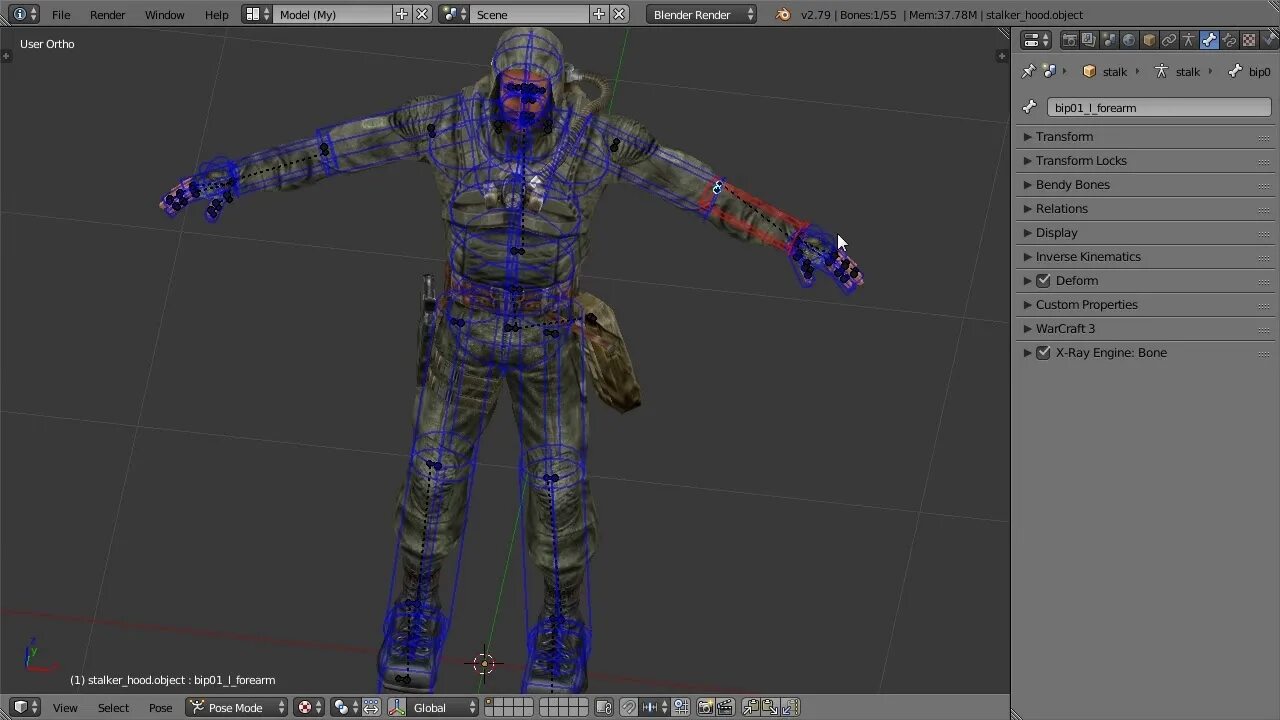Click the bone name field bip01_l_forearm

pos(1158,108)
